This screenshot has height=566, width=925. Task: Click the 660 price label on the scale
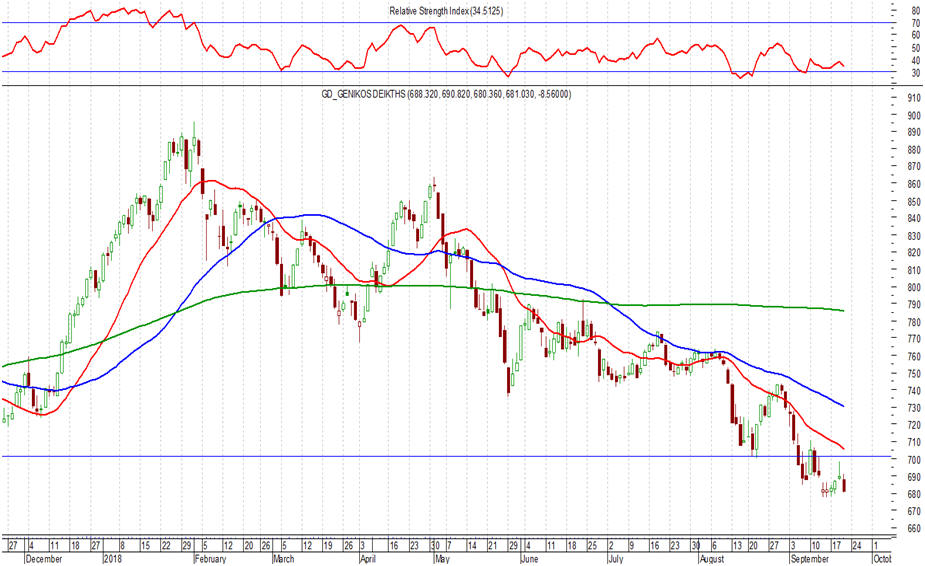coord(914,528)
